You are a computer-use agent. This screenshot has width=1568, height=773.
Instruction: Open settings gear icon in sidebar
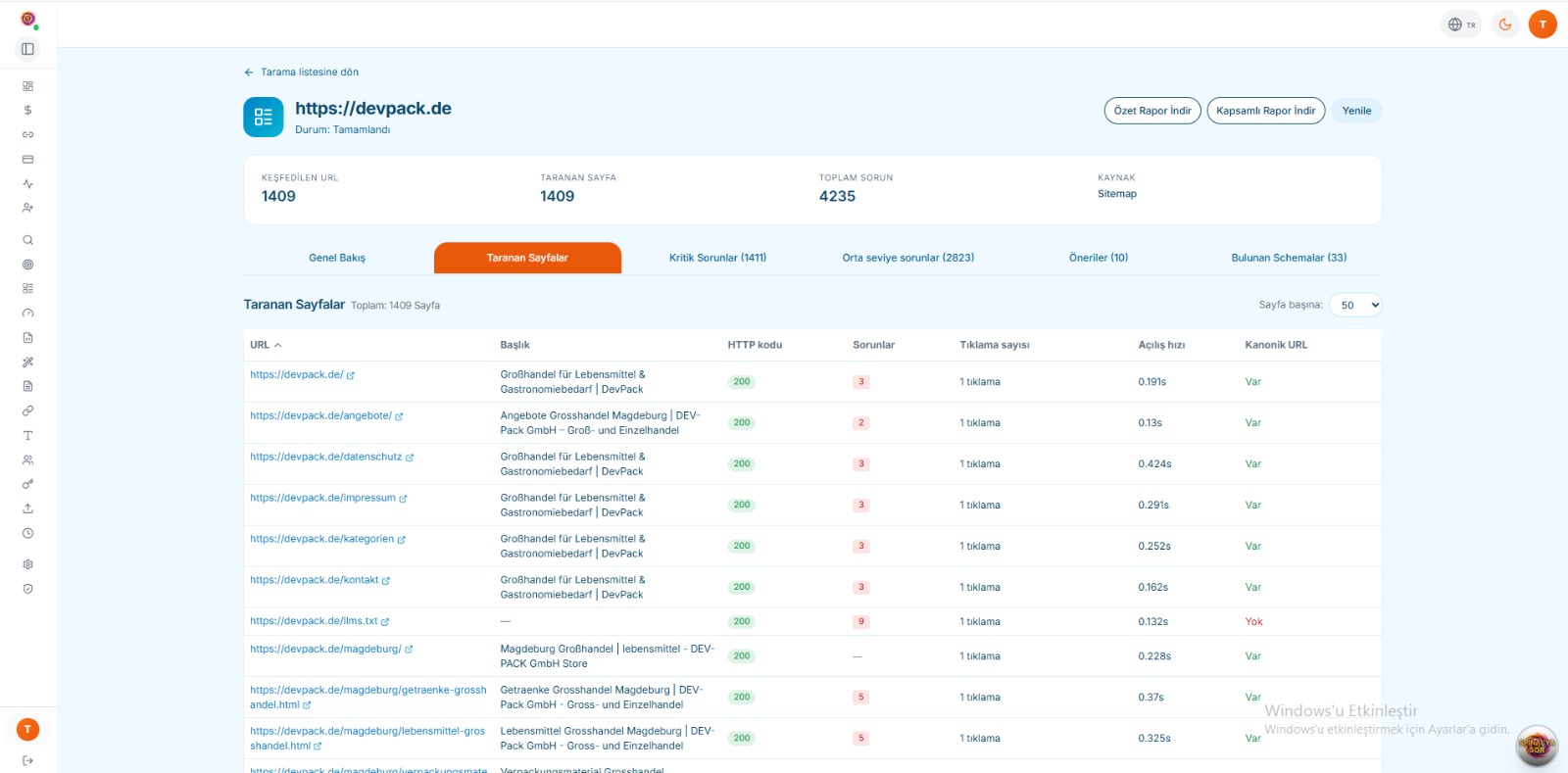[x=27, y=564]
